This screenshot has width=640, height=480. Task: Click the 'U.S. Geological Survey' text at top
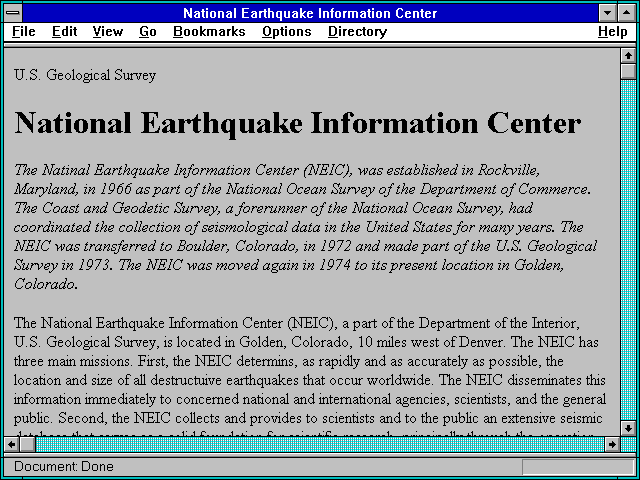(x=85, y=75)
